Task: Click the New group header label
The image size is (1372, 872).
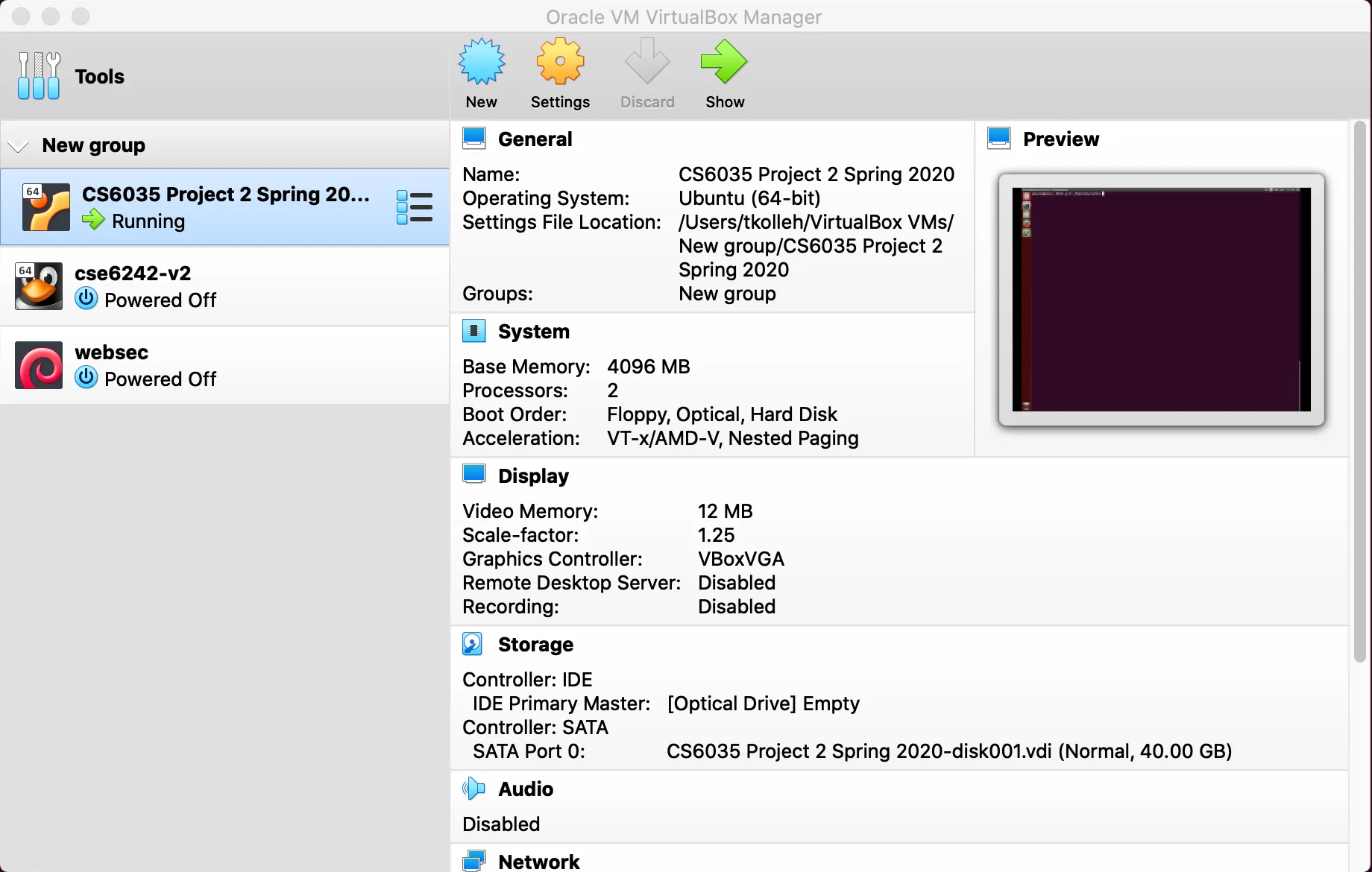Action: pos(93,145)
